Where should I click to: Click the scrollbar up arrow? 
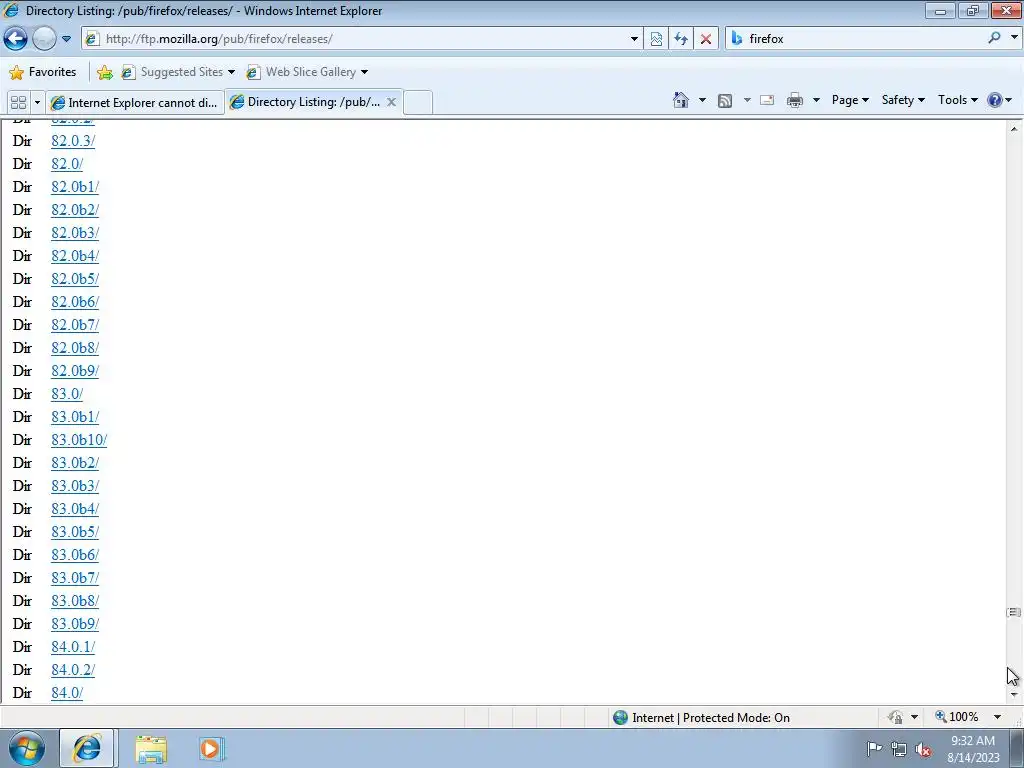pyautogui.click(x=1014, y=129)
